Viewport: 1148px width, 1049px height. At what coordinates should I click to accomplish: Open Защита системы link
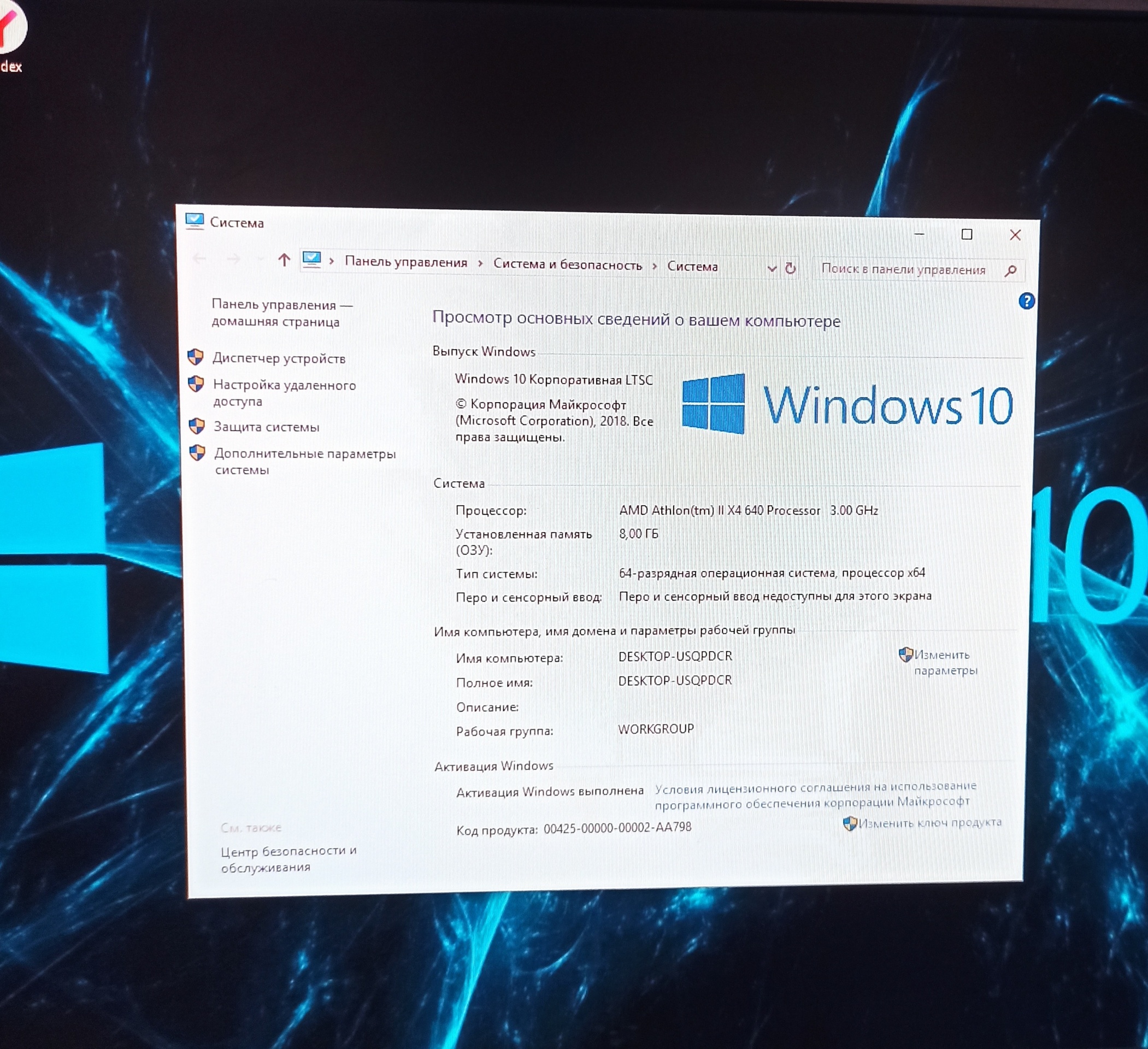[x=267, y=427]
